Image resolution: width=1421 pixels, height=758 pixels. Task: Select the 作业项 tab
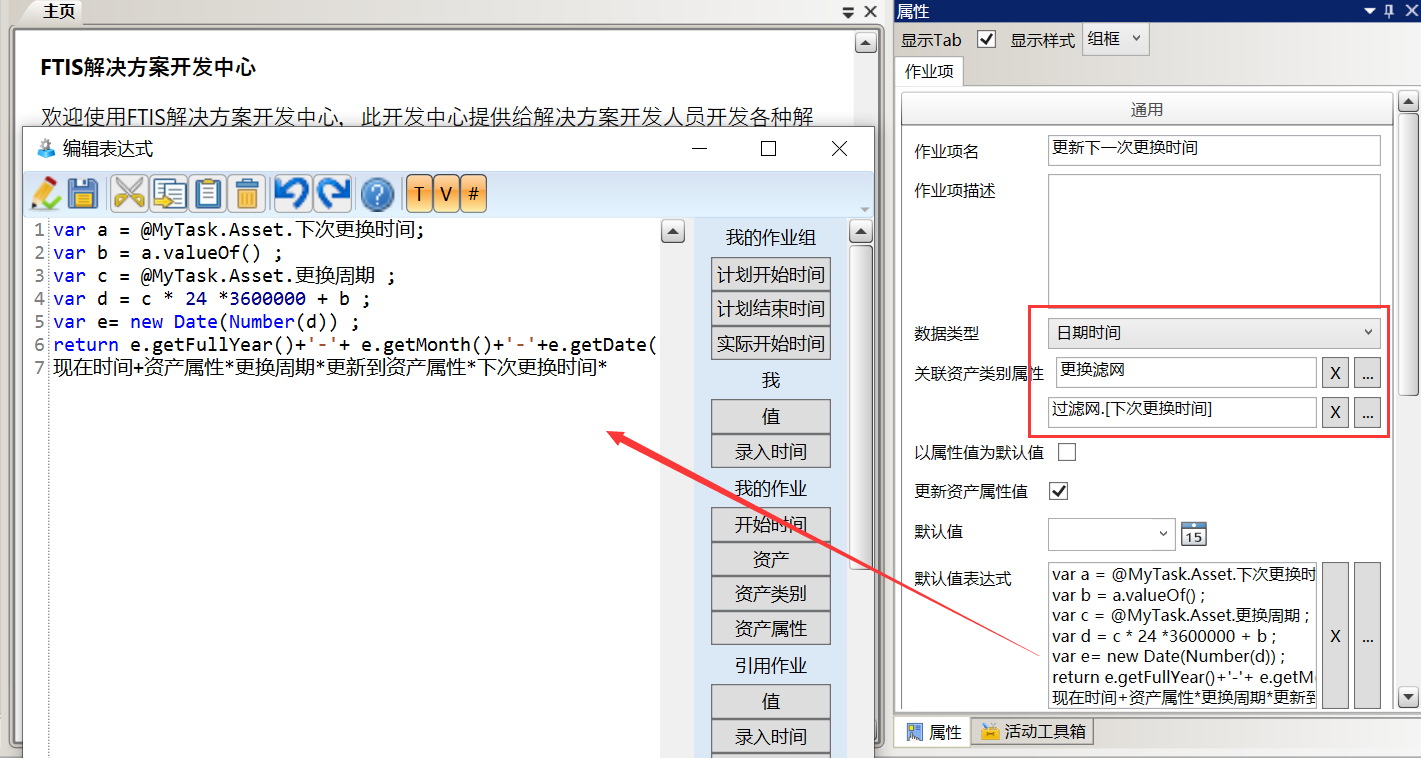point(930,71)
